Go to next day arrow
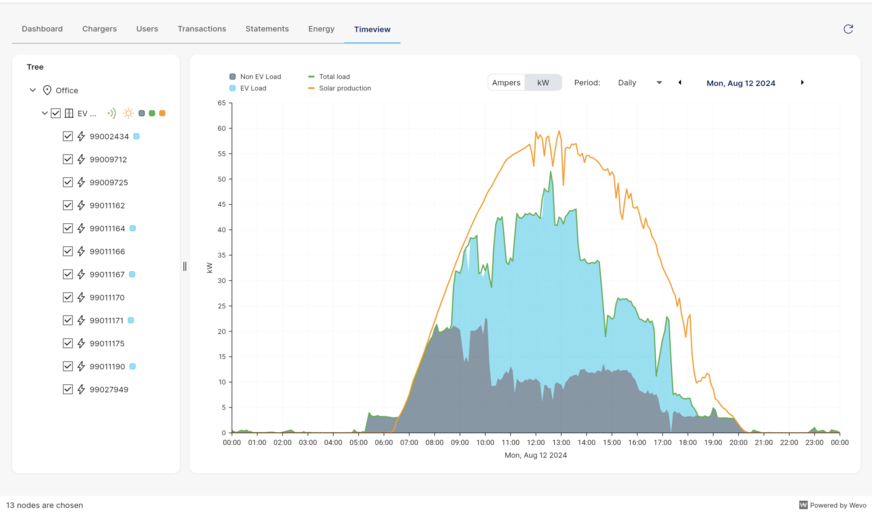Screen dimensions: 872x514 coord(802,83)
